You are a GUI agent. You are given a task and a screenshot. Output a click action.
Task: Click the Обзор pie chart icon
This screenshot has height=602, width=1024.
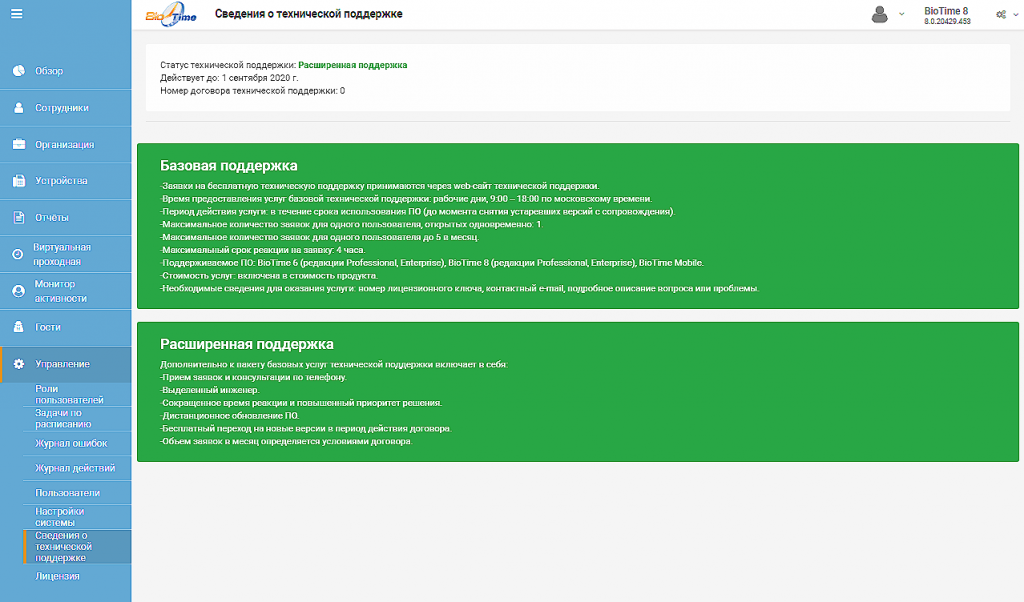coord(19,71)
